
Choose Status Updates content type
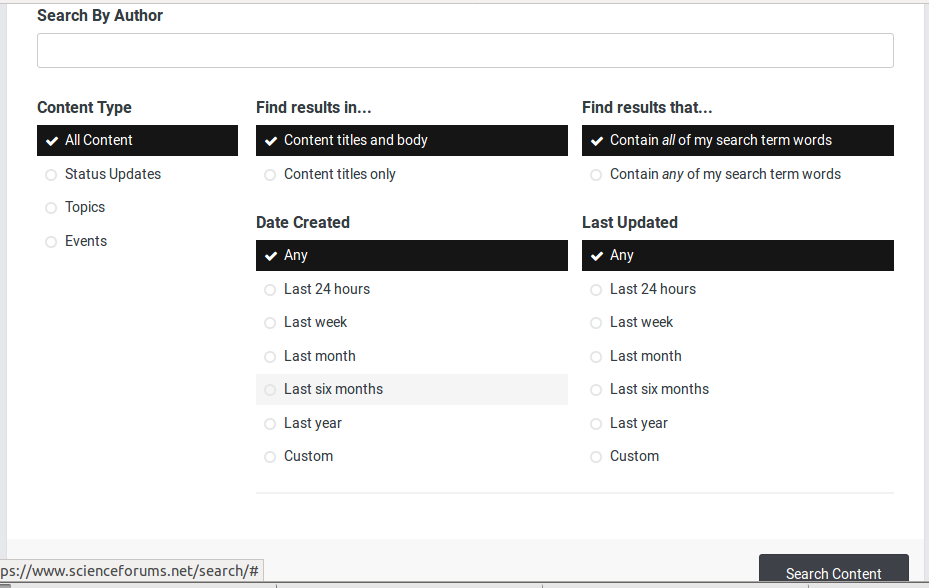pos(112,174)
